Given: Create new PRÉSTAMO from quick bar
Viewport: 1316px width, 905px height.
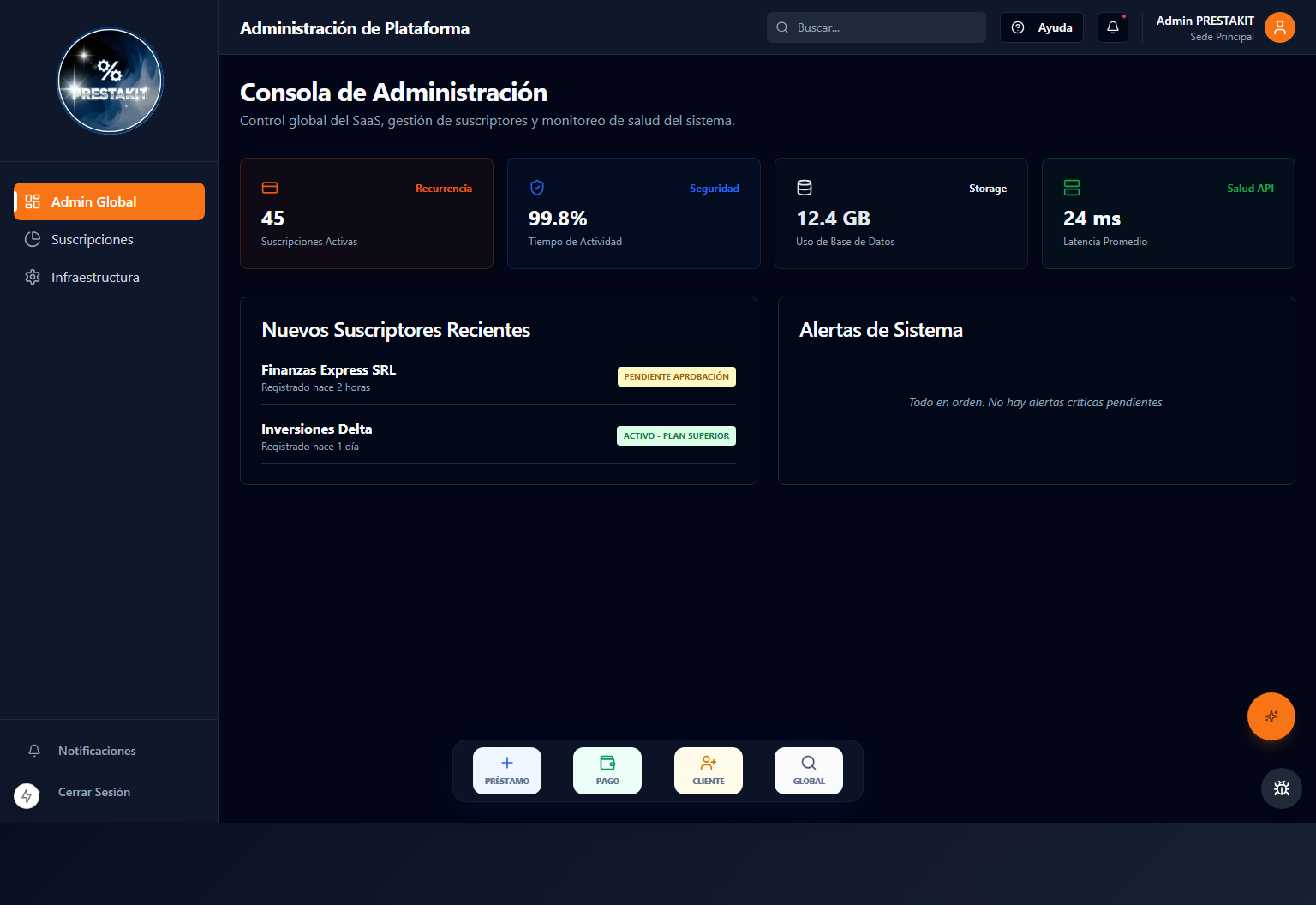Looking at the screenshot, I should coord(507,770).
